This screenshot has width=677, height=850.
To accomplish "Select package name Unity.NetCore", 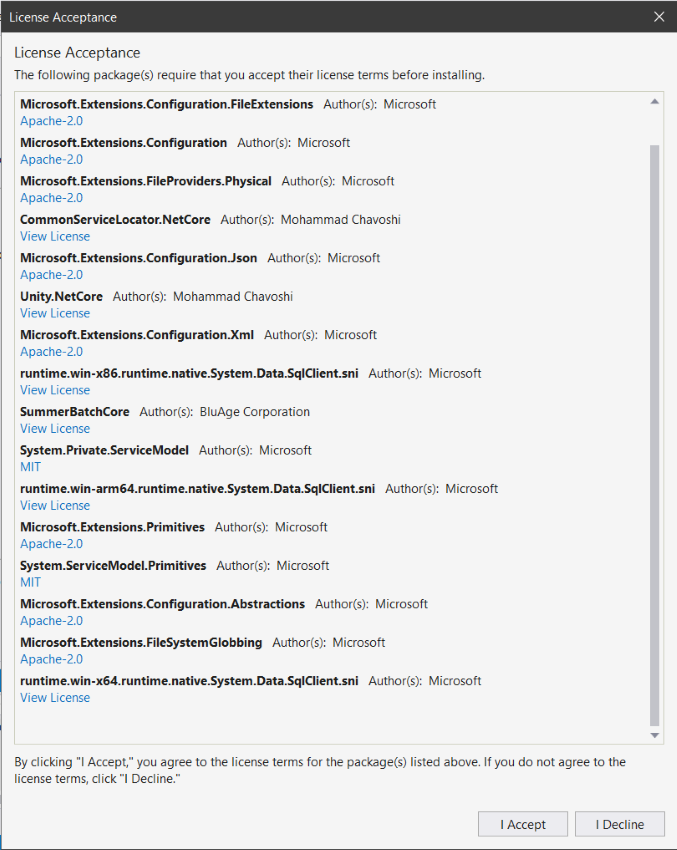I will [x=61, y=297].
